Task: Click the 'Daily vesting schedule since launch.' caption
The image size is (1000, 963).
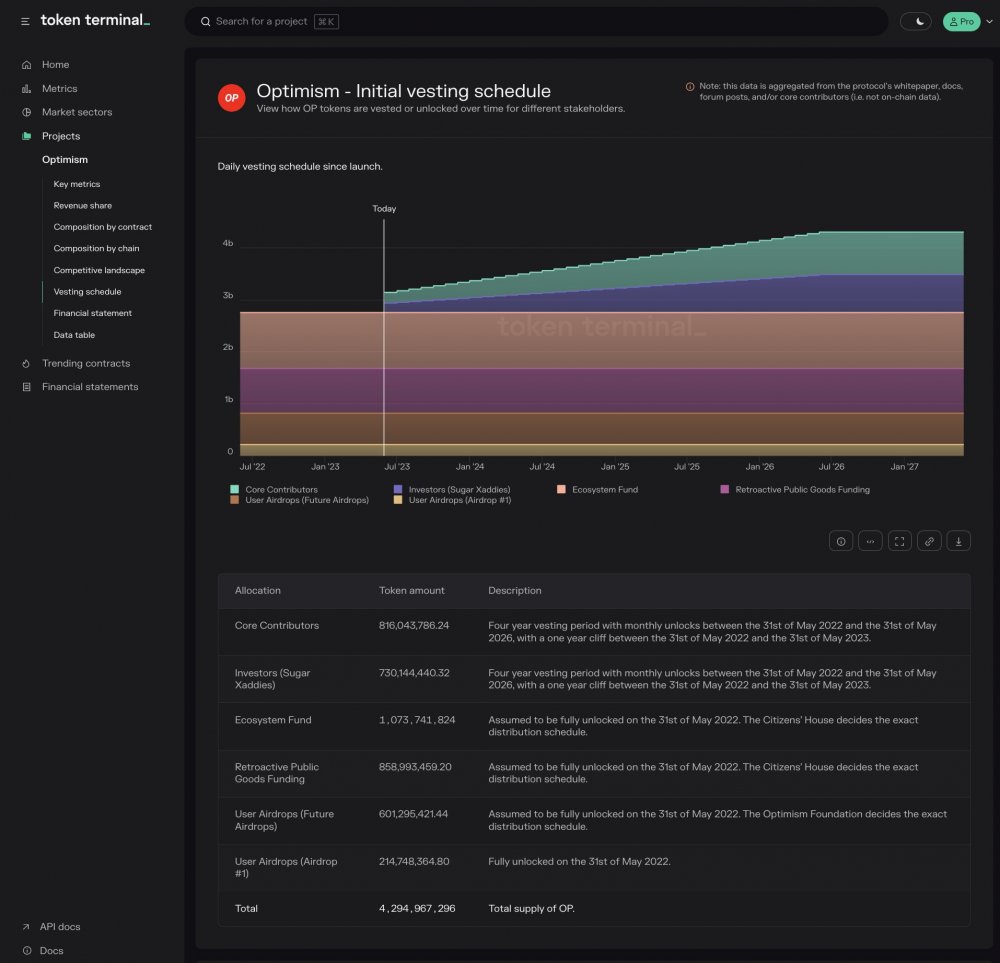Action: (x=300, y=166)
